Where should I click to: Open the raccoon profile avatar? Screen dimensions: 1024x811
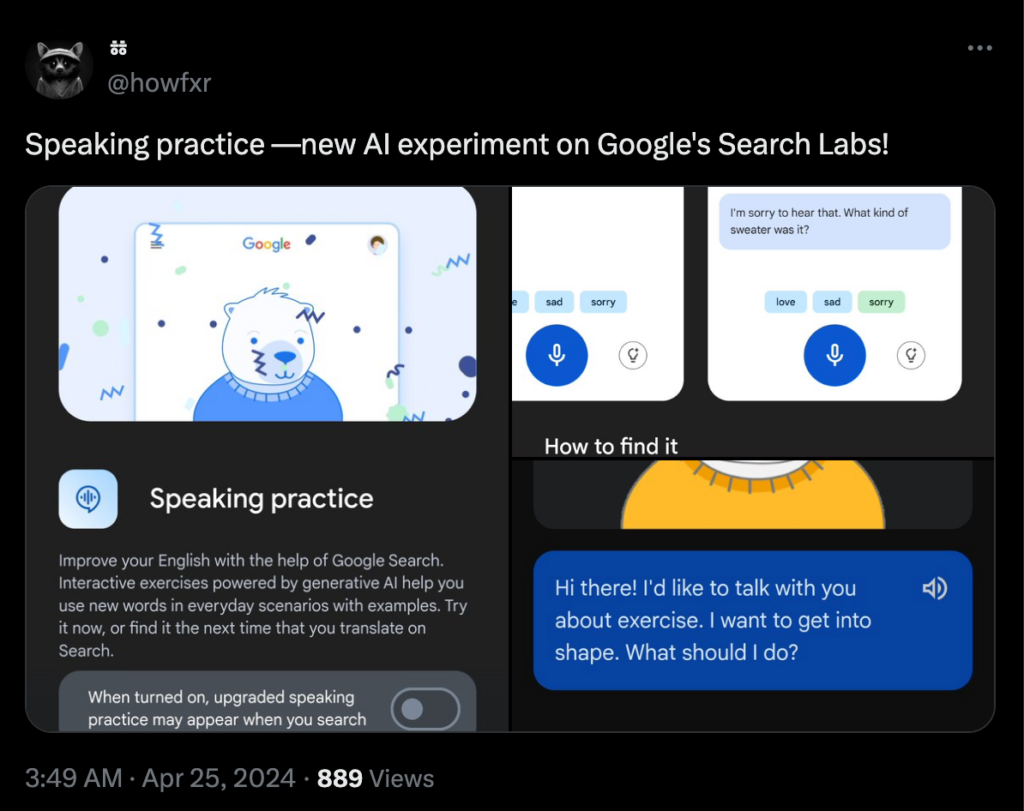[x=59, y=70]
